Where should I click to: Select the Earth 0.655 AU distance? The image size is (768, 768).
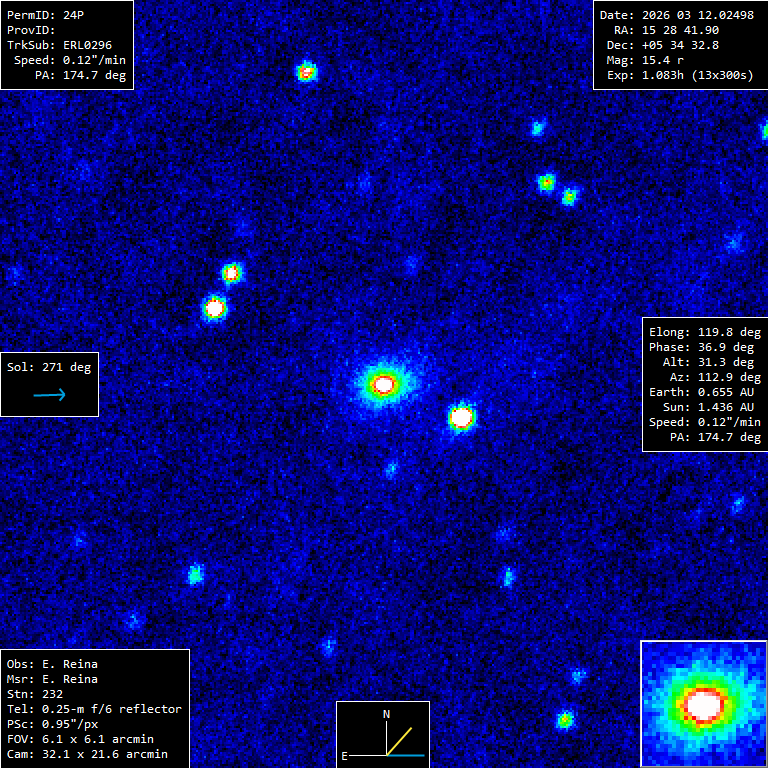coord(701,392)
